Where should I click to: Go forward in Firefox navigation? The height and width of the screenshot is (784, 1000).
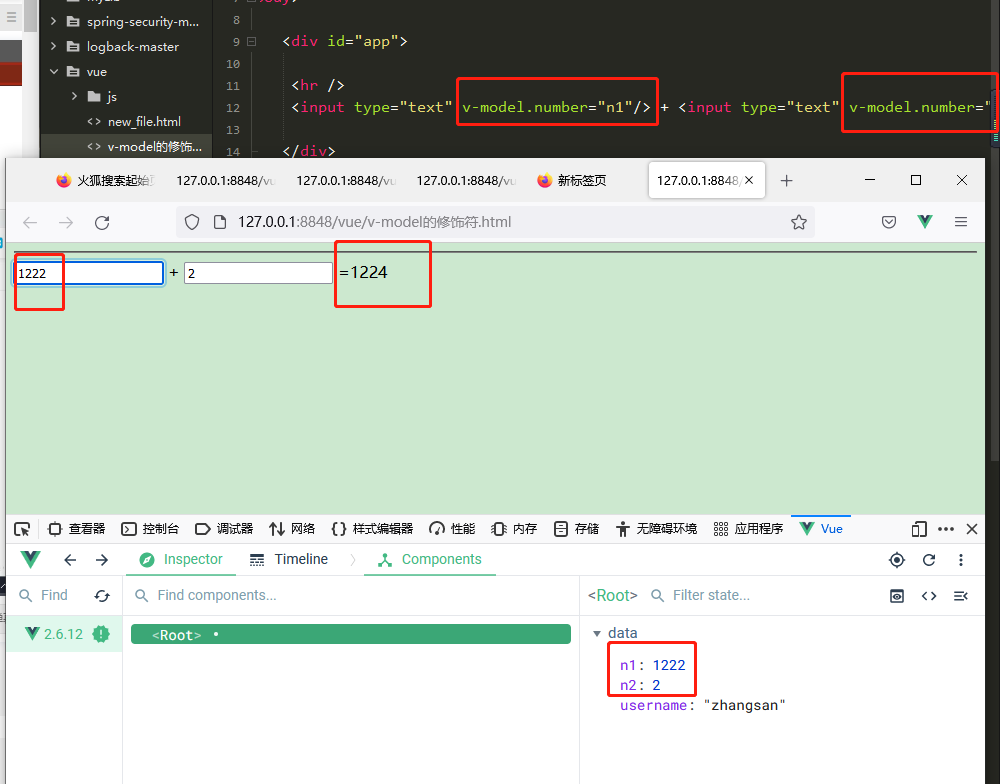(x=66, y=223)
